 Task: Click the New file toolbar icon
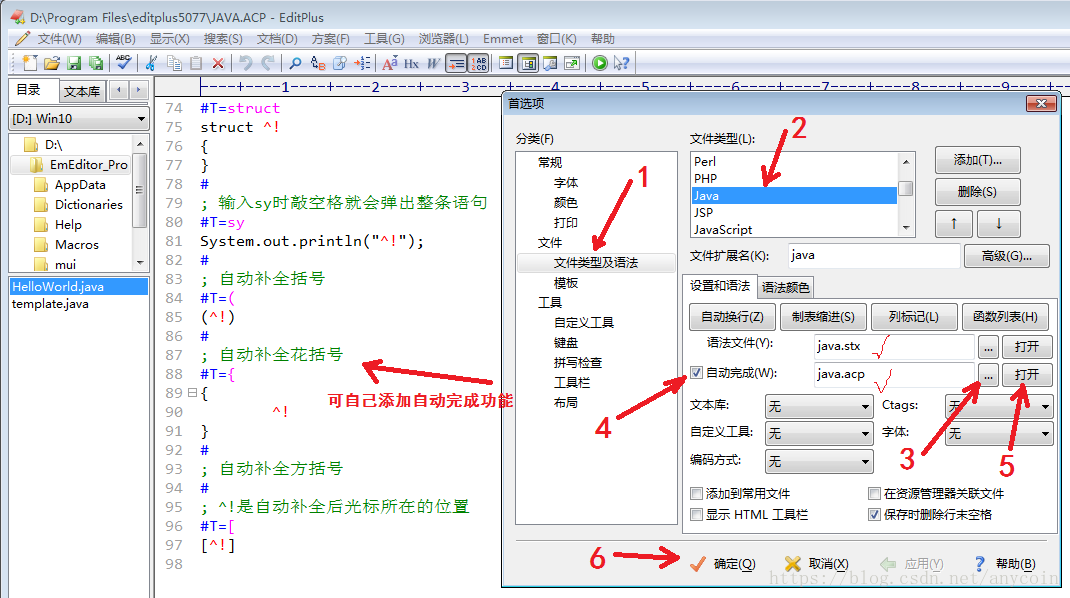point(30,63)
